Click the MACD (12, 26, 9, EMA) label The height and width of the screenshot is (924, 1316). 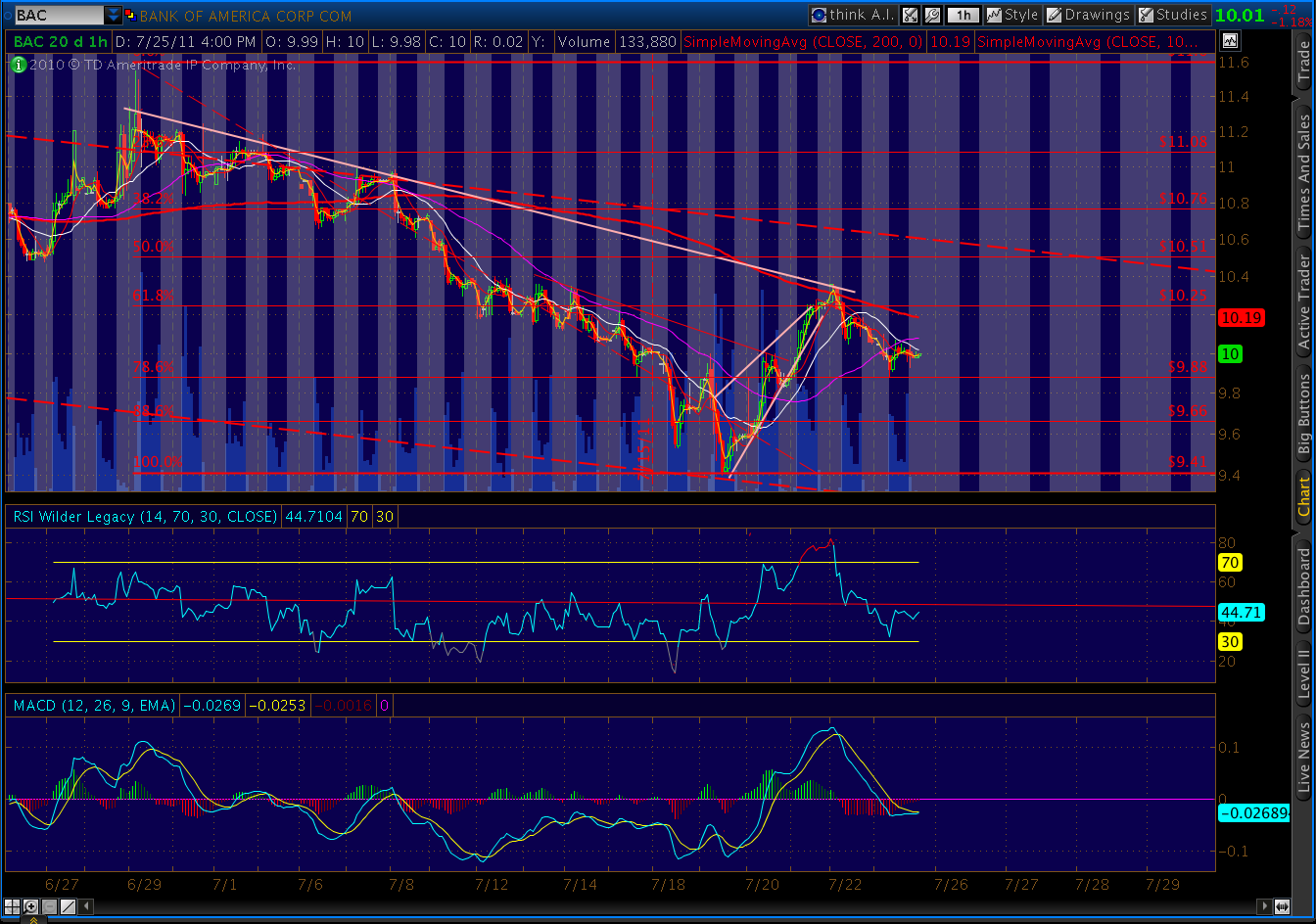click(93, 705)
